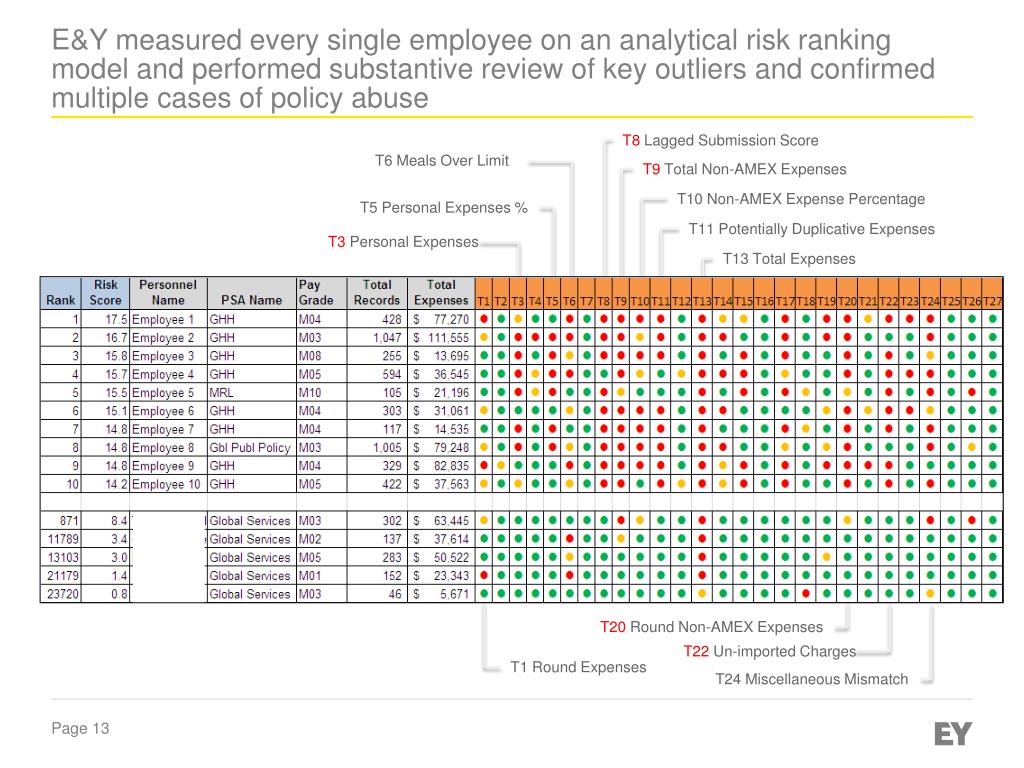Click the rank 871 cell
The width and height of the screenshot is (1024, 768).
point(61,520)
